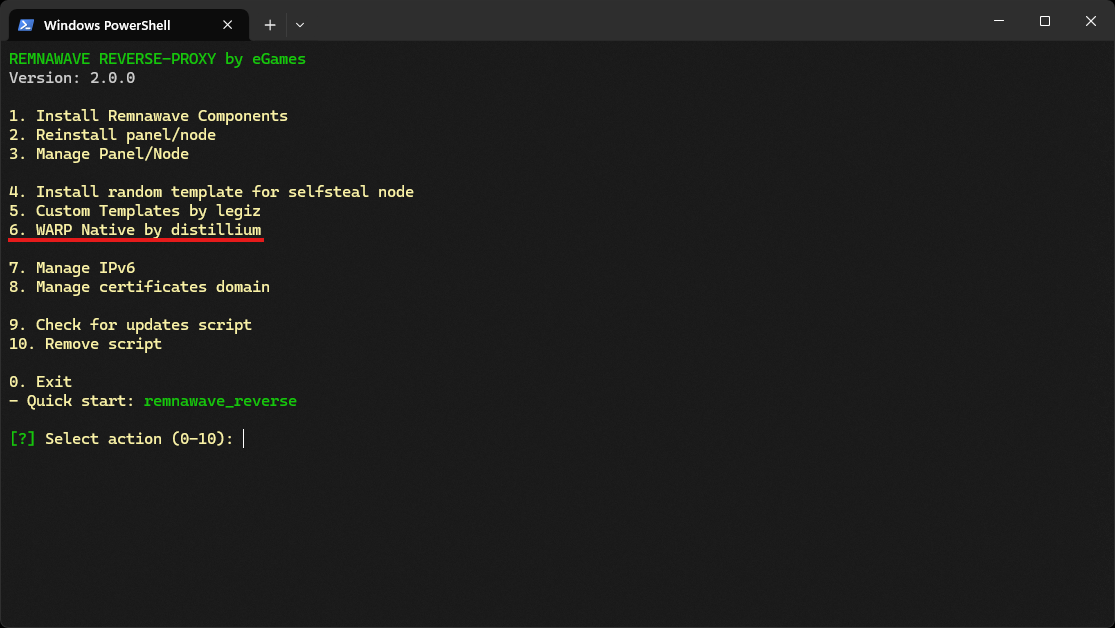The width and height of the screenshot is (1115, 628).
Task: Click '10. Remove script' line
Action: pyautogui.click(x=85, y=344)
